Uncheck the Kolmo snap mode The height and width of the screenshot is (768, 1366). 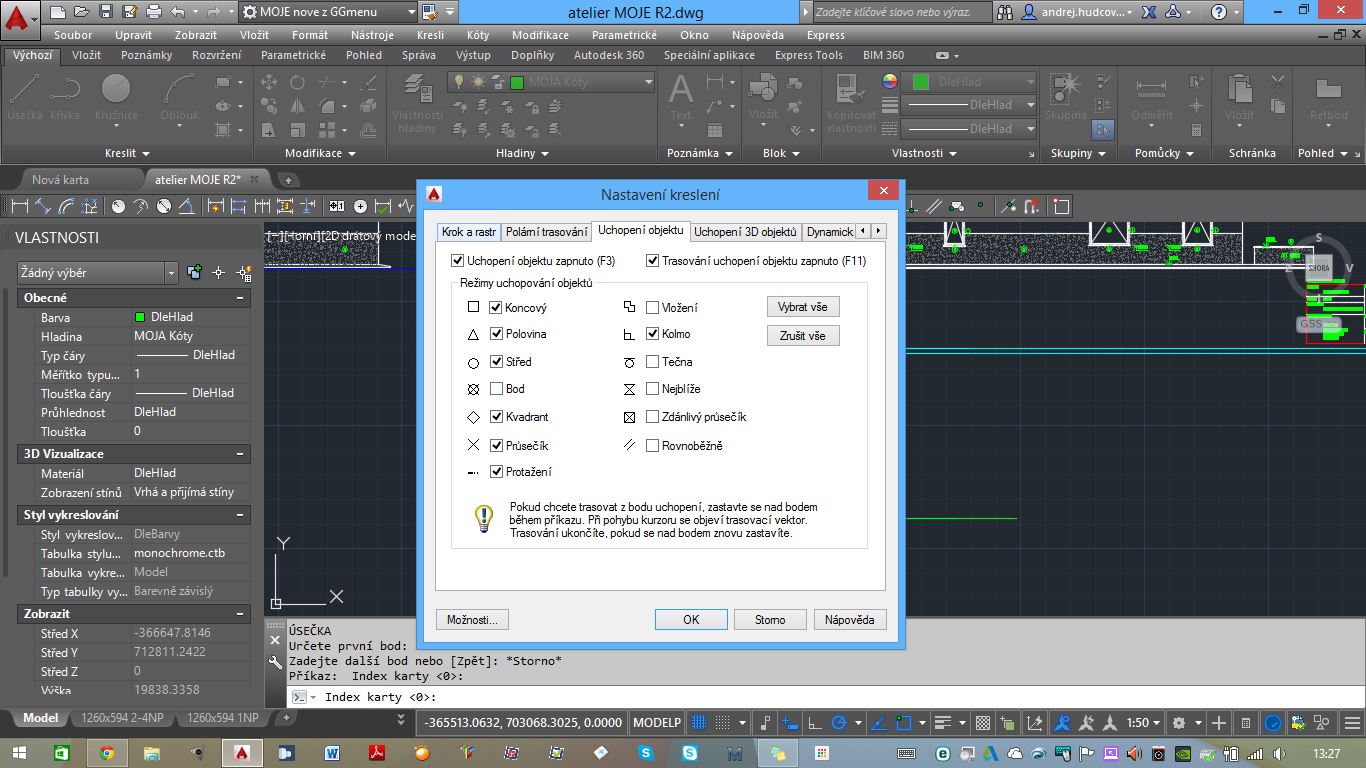[653, 334]
